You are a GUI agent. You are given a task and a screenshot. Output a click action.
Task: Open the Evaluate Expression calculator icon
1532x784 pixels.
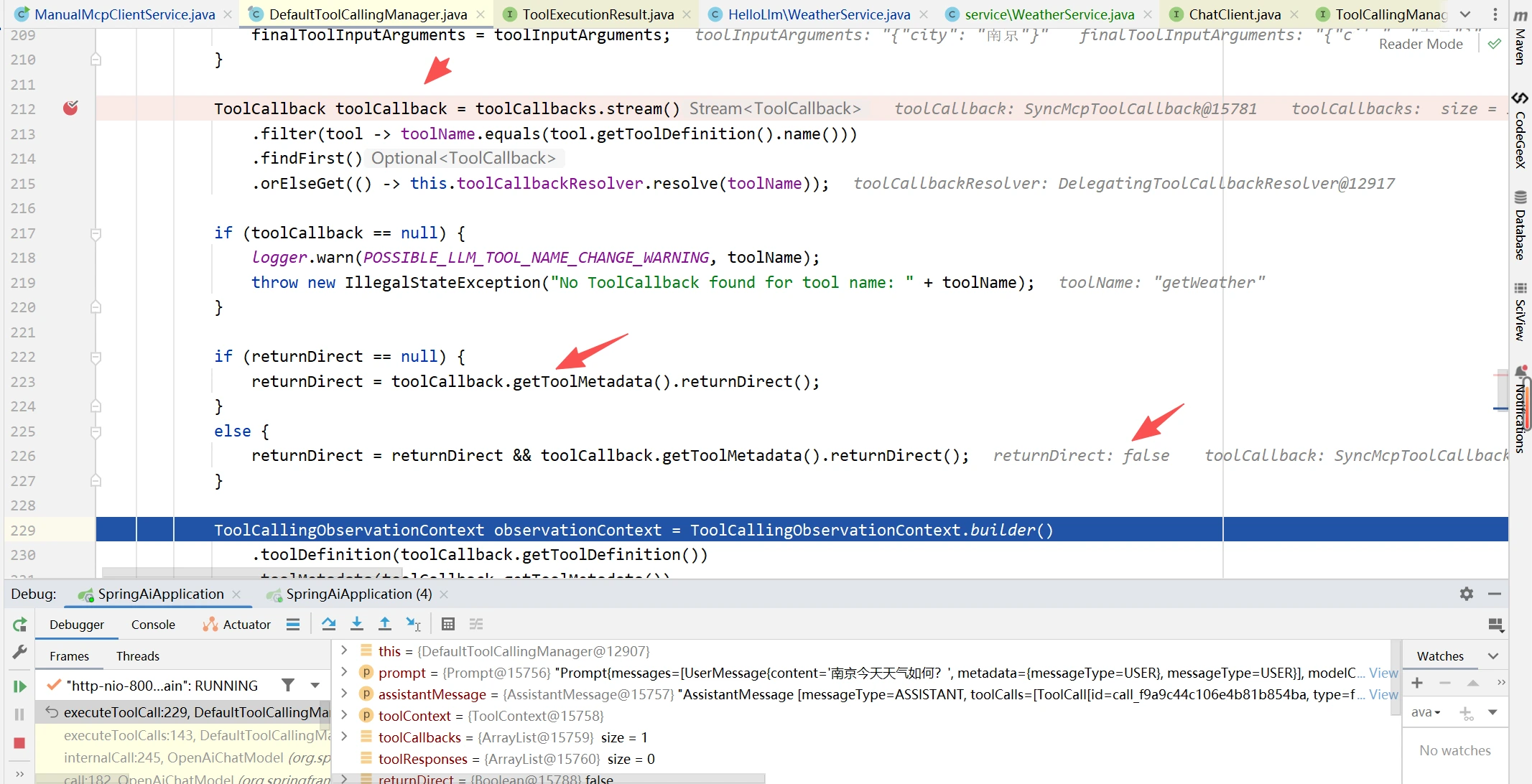click(x=448, y=624)
